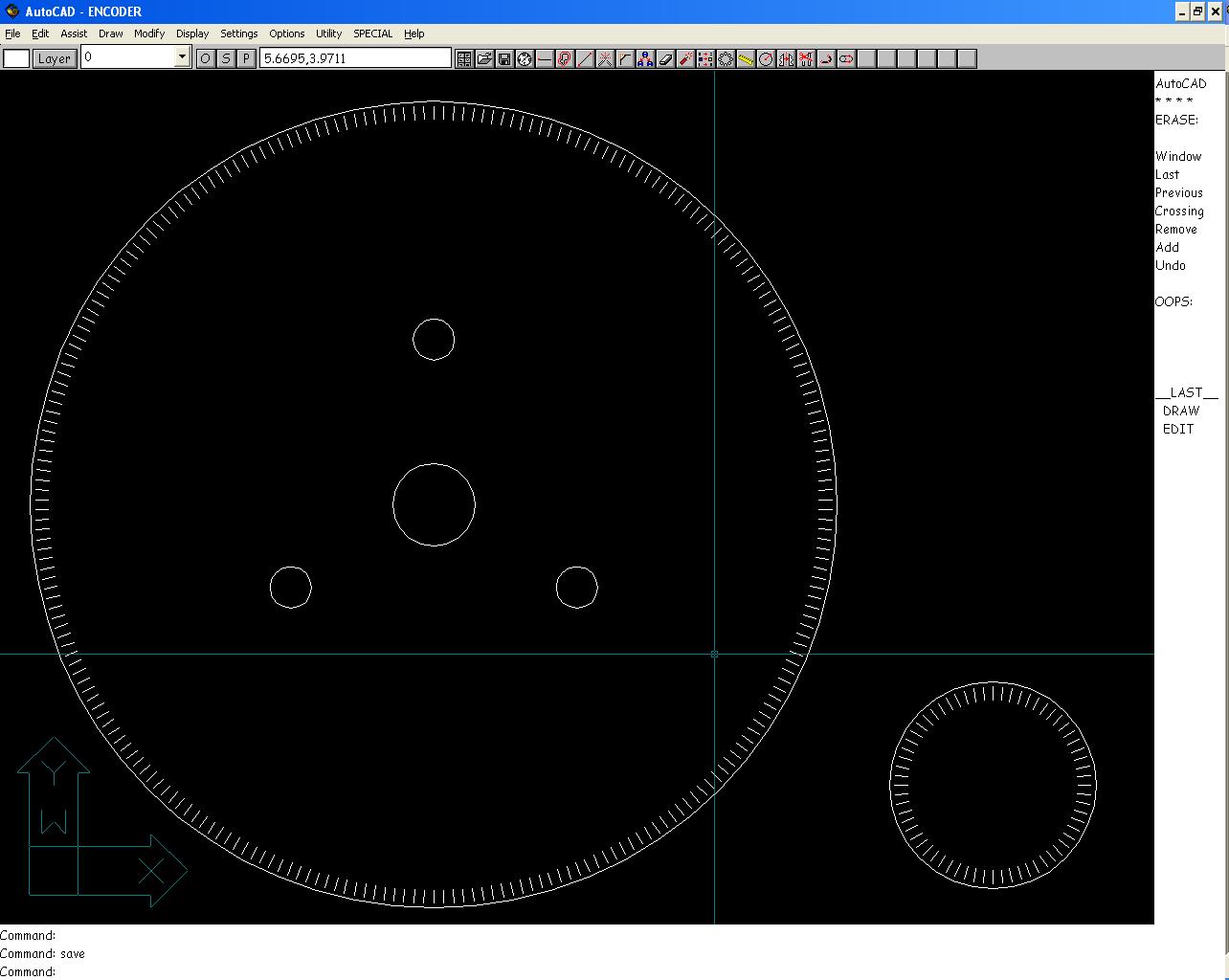Select the yellow ruler measure icon
Viewport: 1229px width, 980px height.
pos(746,58)
